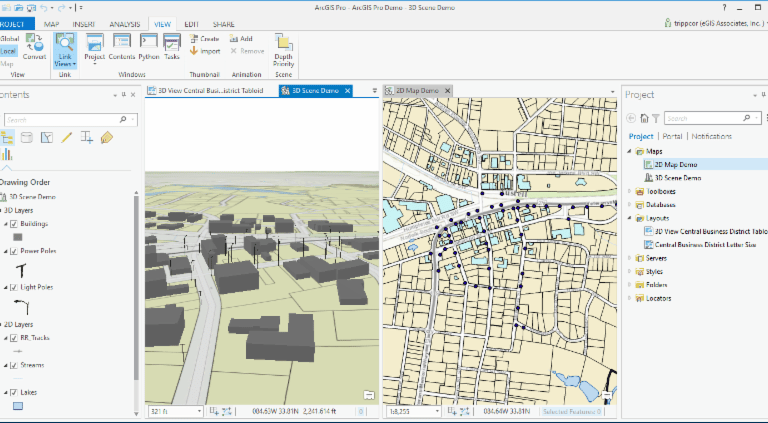Switch to the ANALYSIS ribbon tab

tap(124, 23)
